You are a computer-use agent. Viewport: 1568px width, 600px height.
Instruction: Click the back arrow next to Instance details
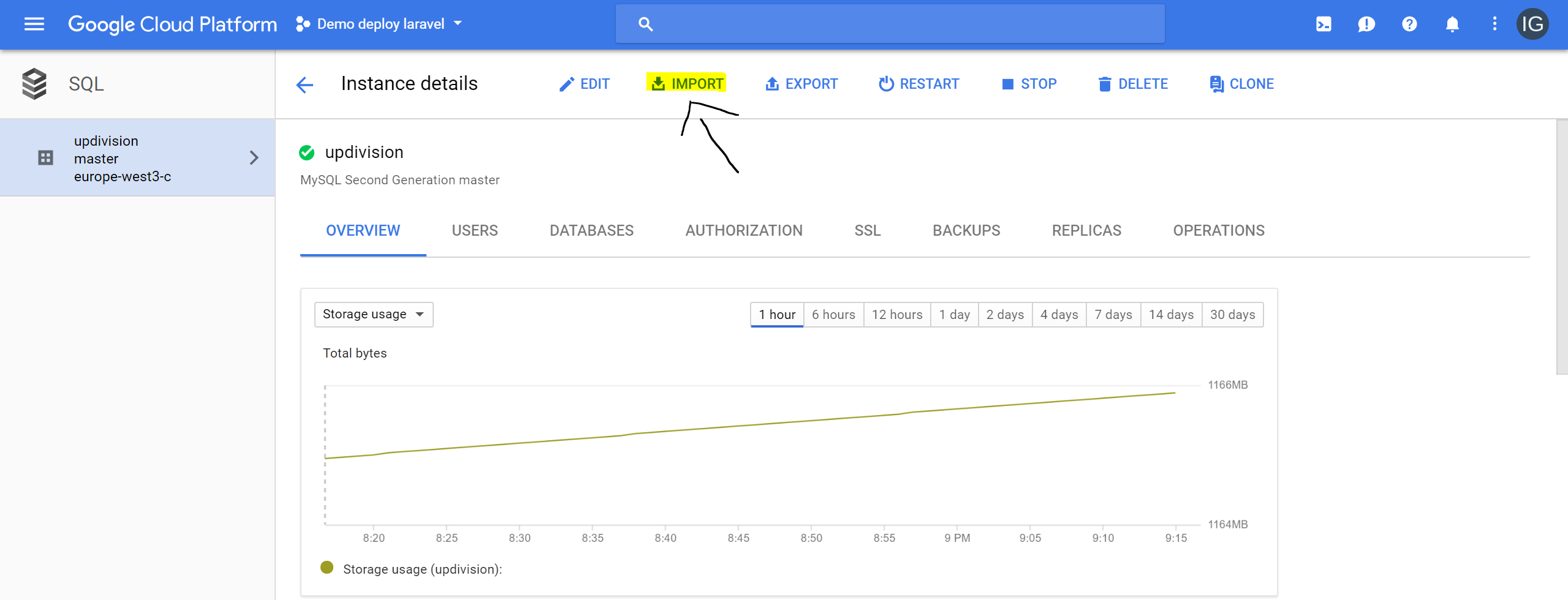click(305, 84)
